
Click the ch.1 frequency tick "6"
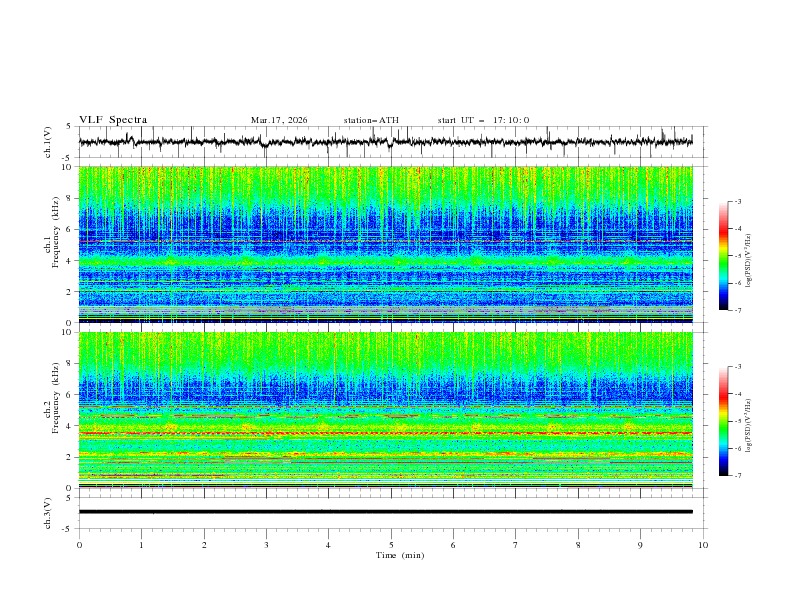(71, 230)
